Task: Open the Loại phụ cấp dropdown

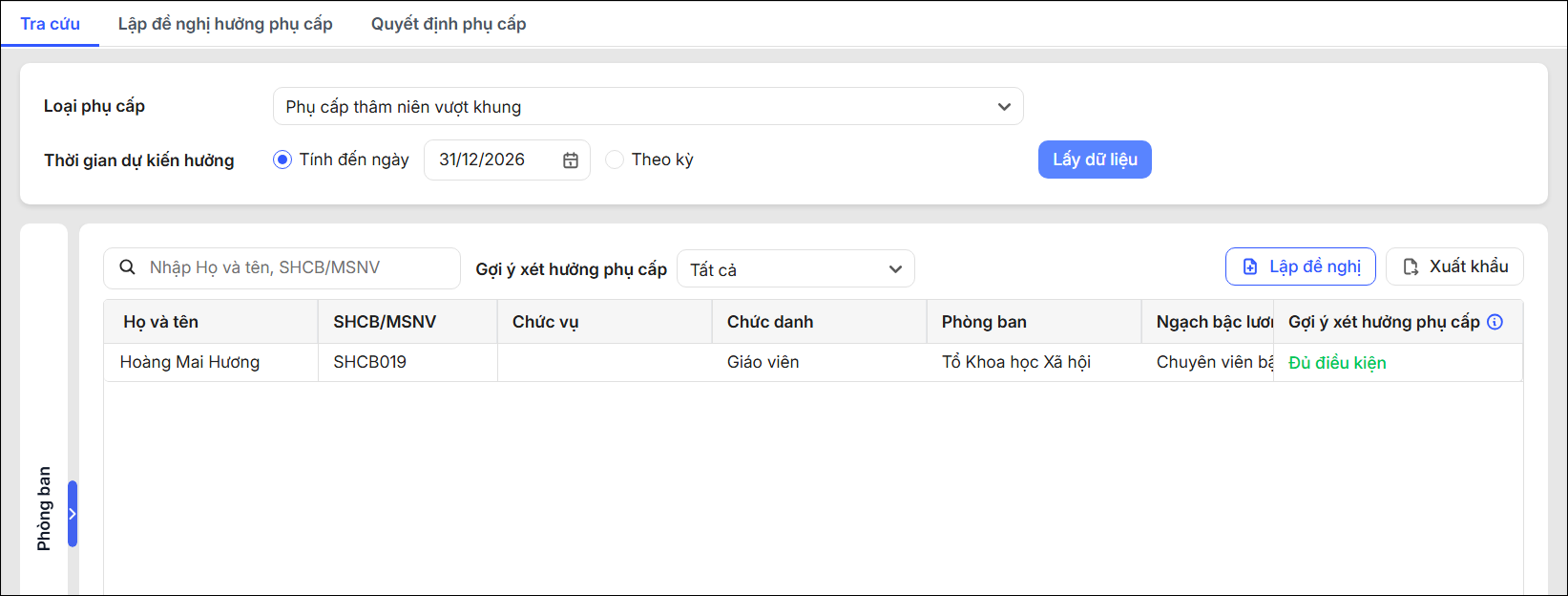Action: [x=648, y=106]
